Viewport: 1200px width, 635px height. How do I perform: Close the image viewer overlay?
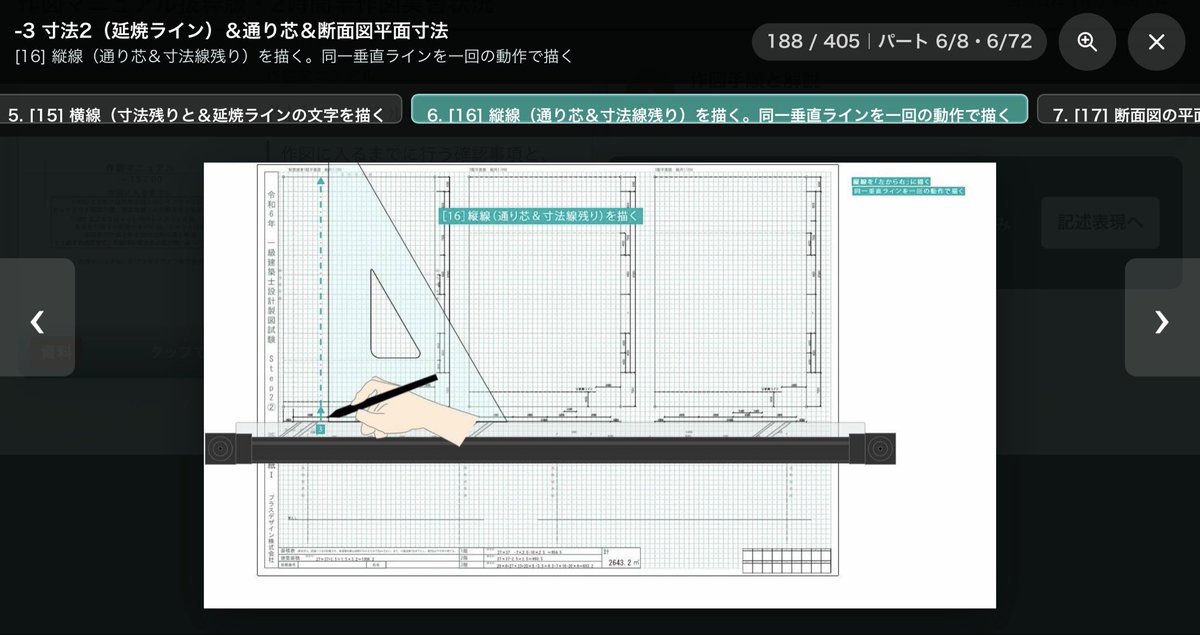coord(1156,42)
